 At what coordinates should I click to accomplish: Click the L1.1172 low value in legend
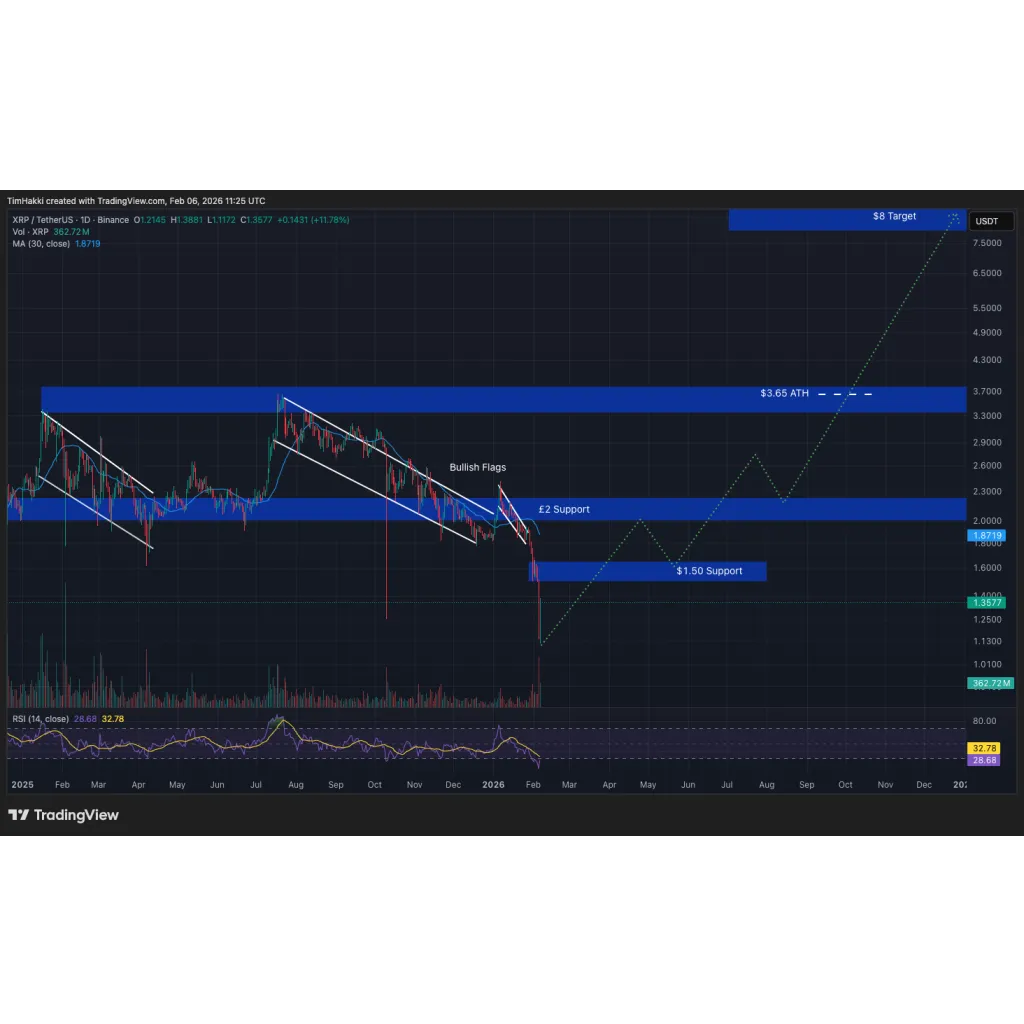[x=221, y=220]
